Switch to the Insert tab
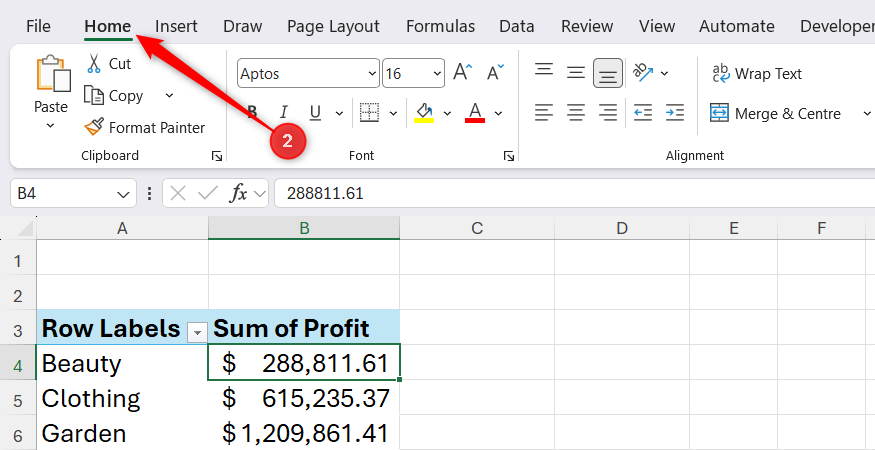 click(x=176, y=26)
